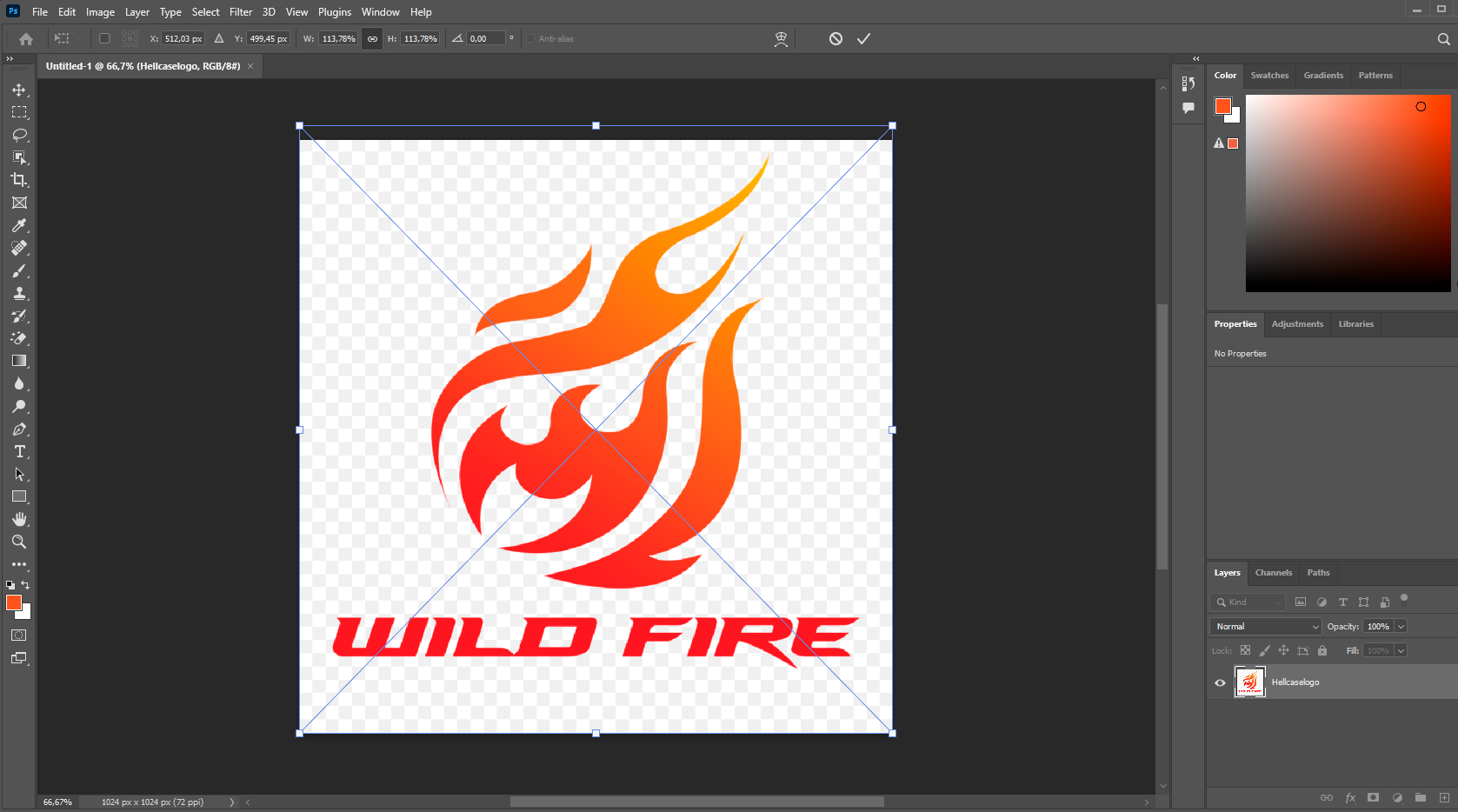The height and width of the screenshot is (812, 1458).
Task: Click the foreground color swatch
Action: pyautogui.click(x=14, y=602)
